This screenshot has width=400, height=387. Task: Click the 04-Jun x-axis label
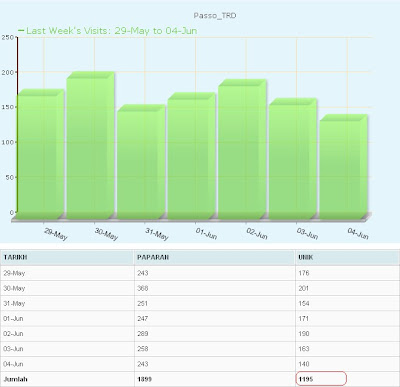pyautogui.click(x=358, y=234)
